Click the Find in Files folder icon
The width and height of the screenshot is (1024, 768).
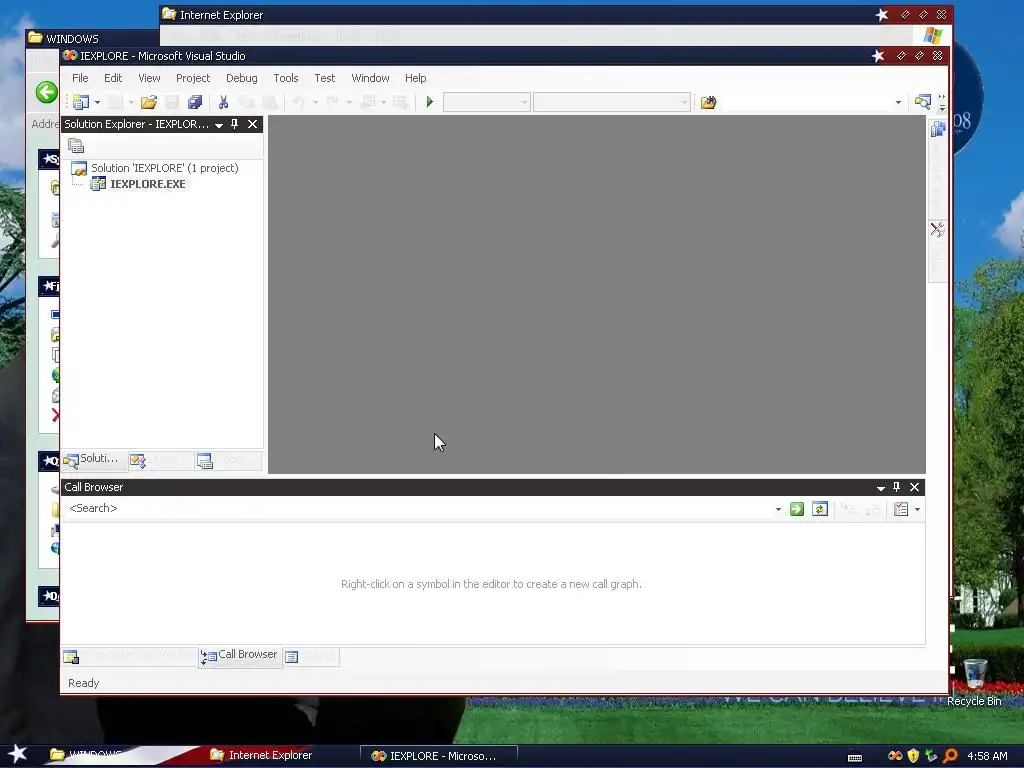[709, 102]
